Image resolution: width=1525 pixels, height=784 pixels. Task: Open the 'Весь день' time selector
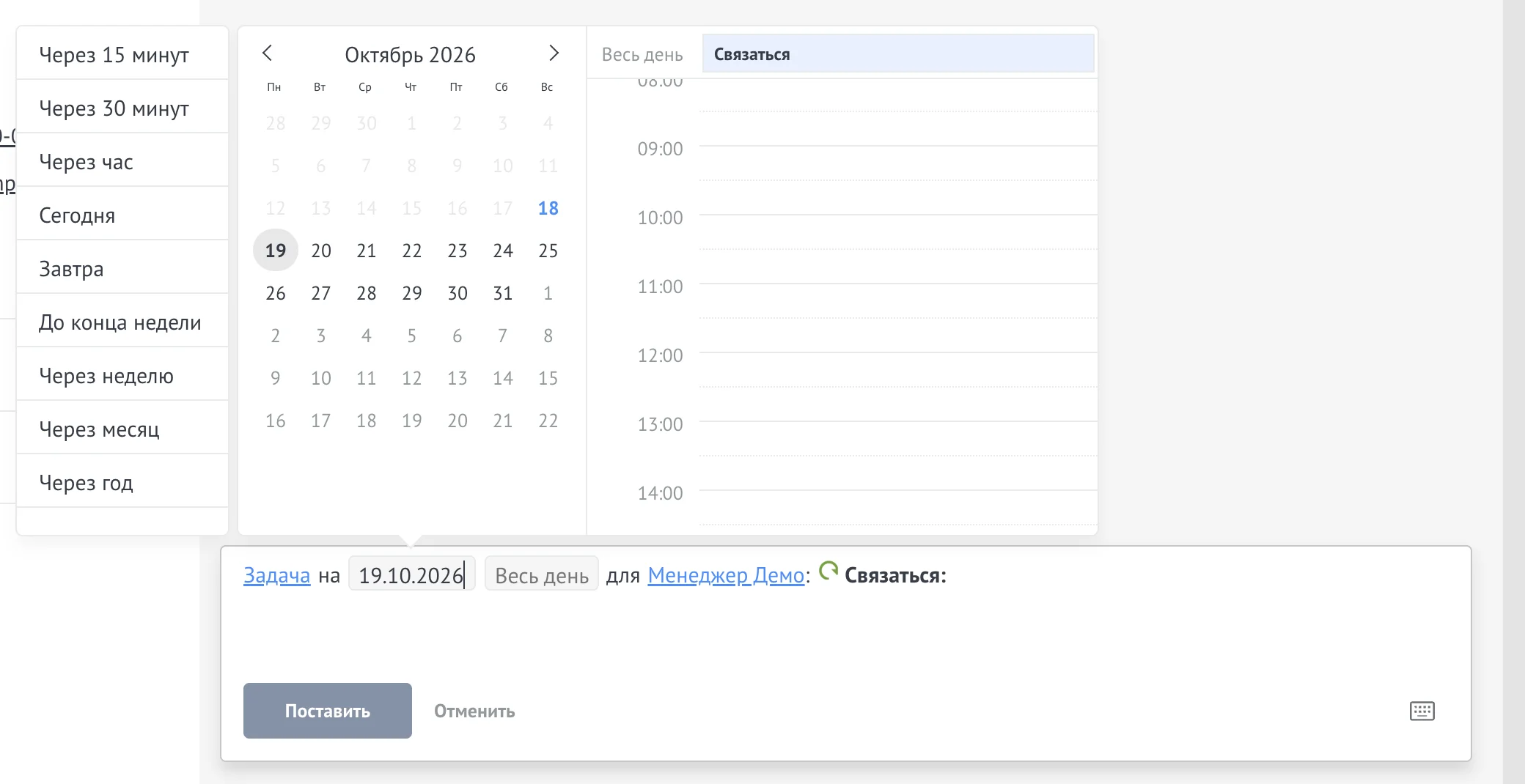coord(542,575)
